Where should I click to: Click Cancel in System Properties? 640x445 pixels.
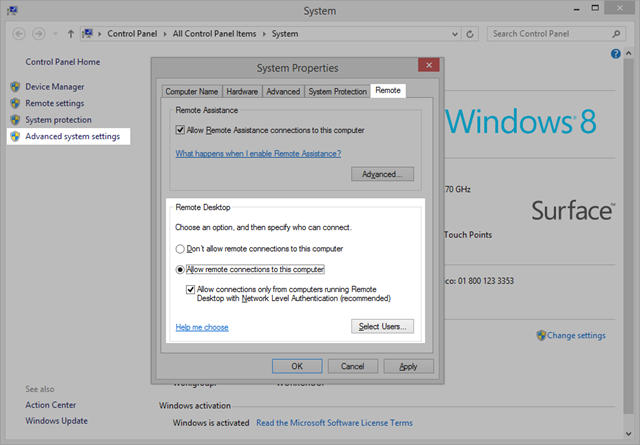tap(353, 366)
